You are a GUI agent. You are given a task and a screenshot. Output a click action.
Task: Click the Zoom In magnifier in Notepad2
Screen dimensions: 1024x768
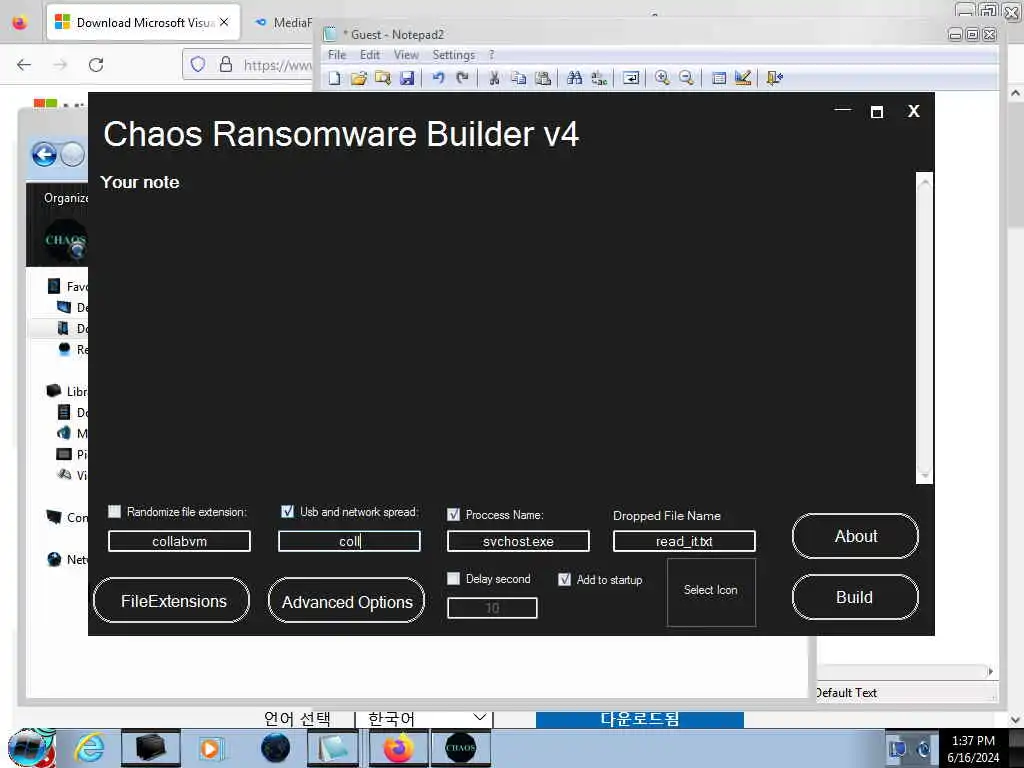[x=662, y=78]
